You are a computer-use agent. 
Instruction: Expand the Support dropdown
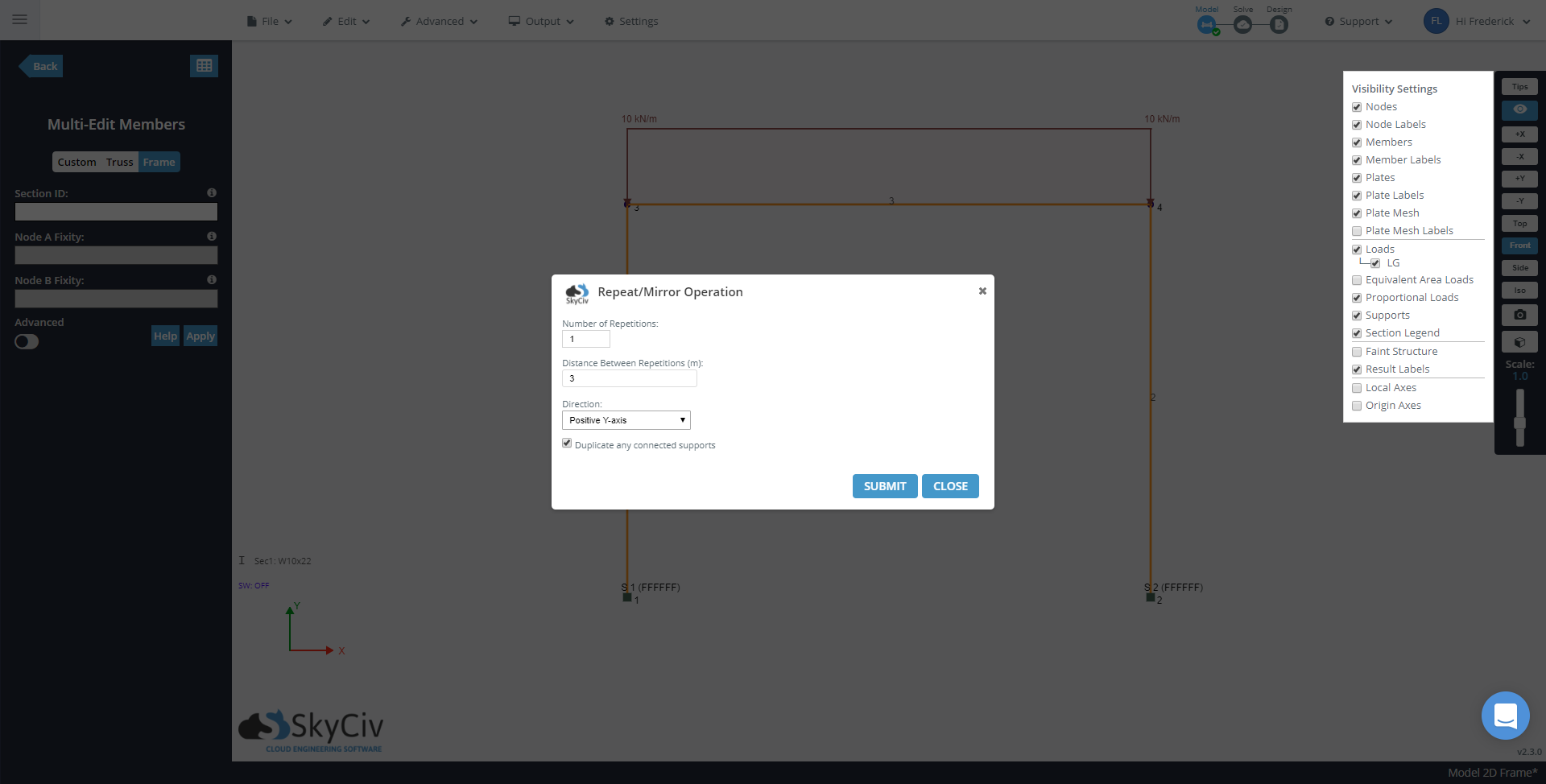(x=1358, y=22)
